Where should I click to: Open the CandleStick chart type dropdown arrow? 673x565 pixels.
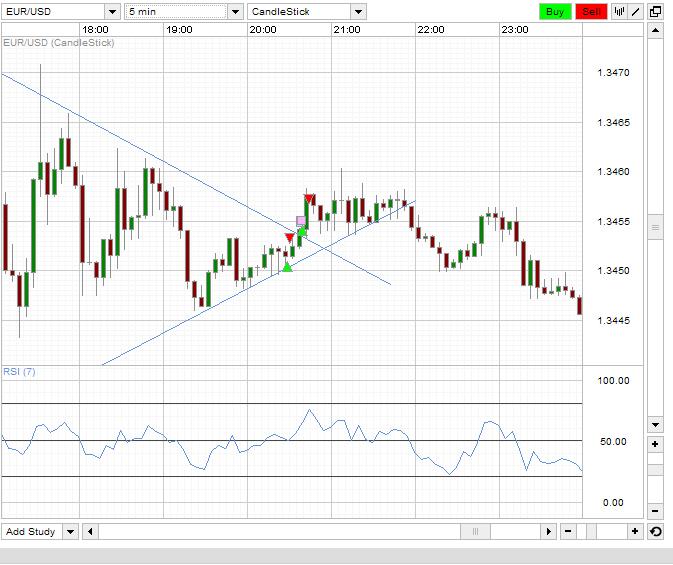point(358,12)
